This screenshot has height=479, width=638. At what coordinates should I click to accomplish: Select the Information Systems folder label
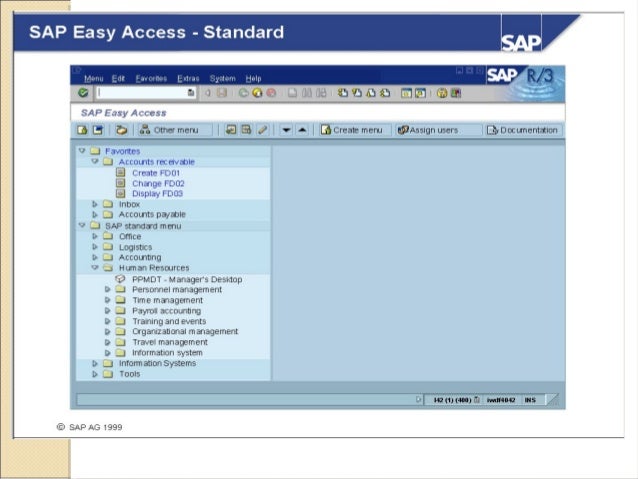pos(157,363)
